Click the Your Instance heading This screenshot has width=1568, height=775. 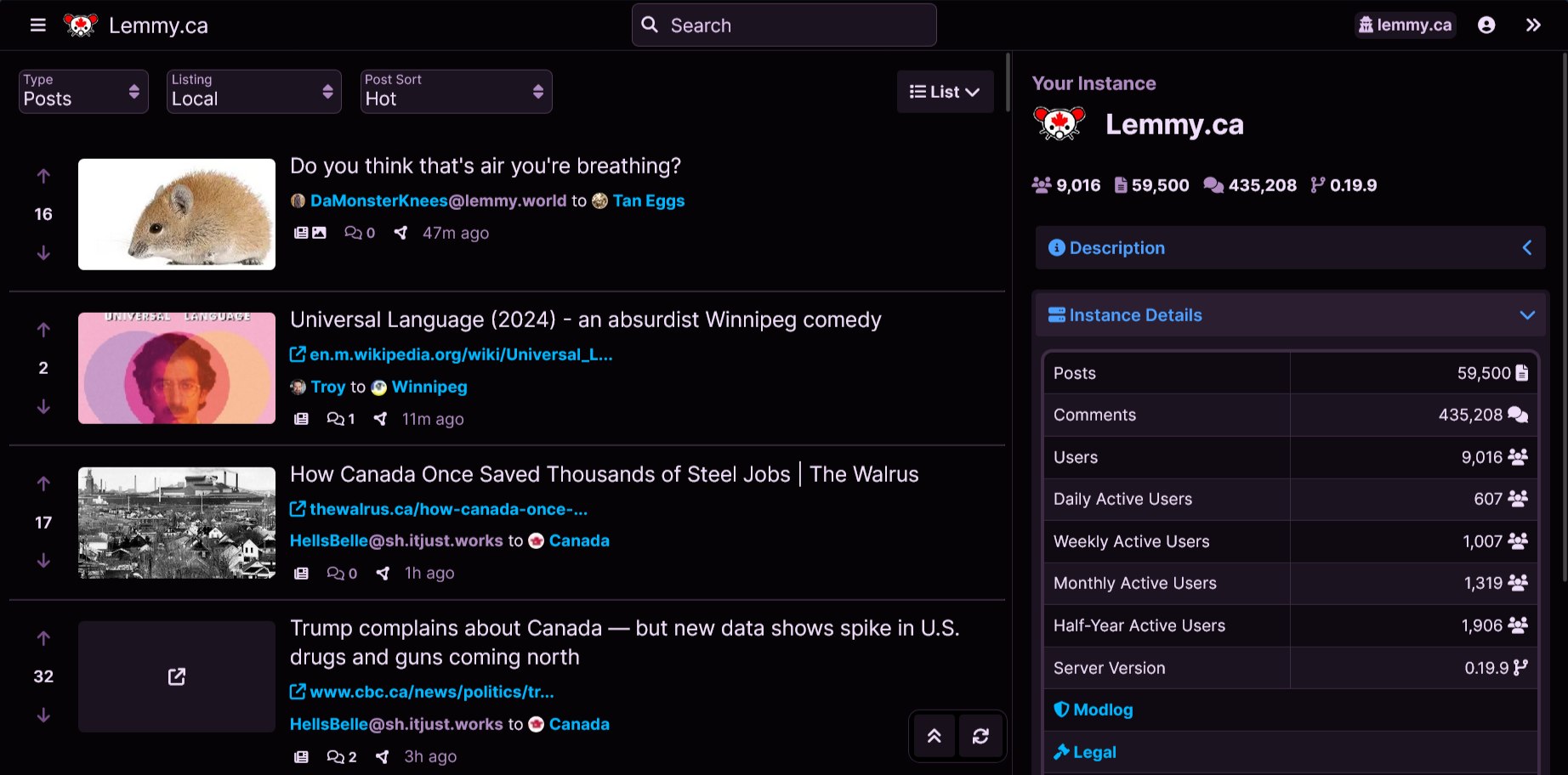[1094, 83]
